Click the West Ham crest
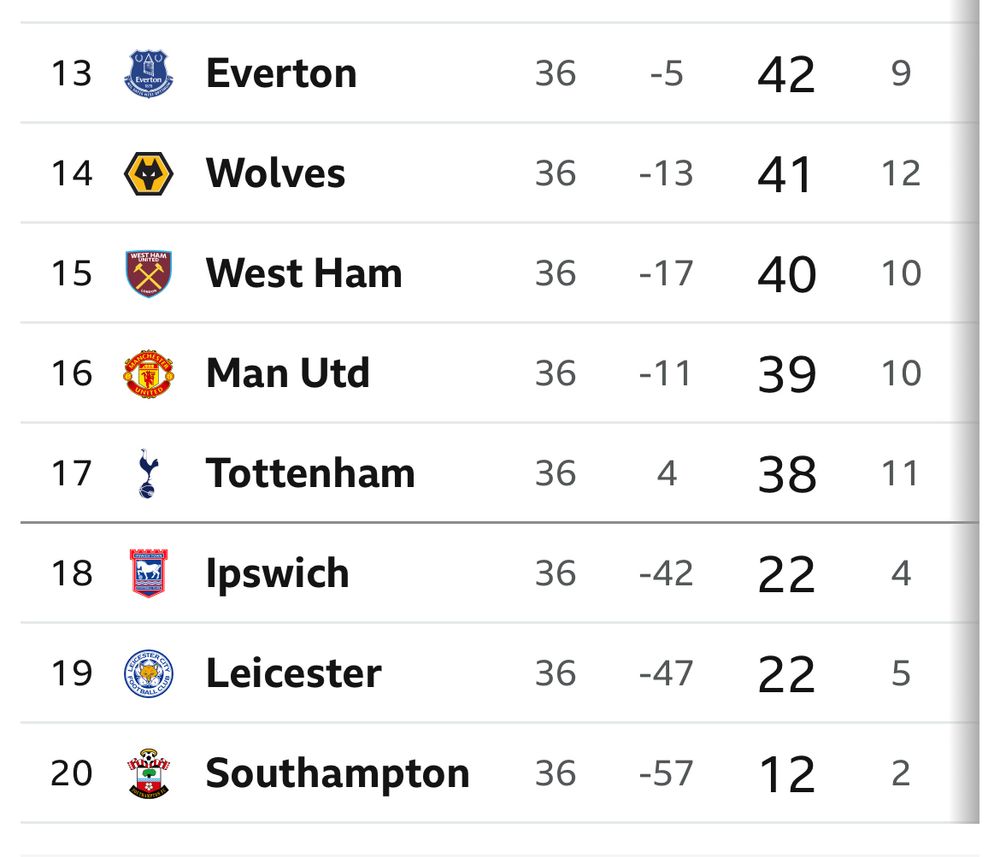1000x857 pixels. pyautogui.click(x=149, y=274)
